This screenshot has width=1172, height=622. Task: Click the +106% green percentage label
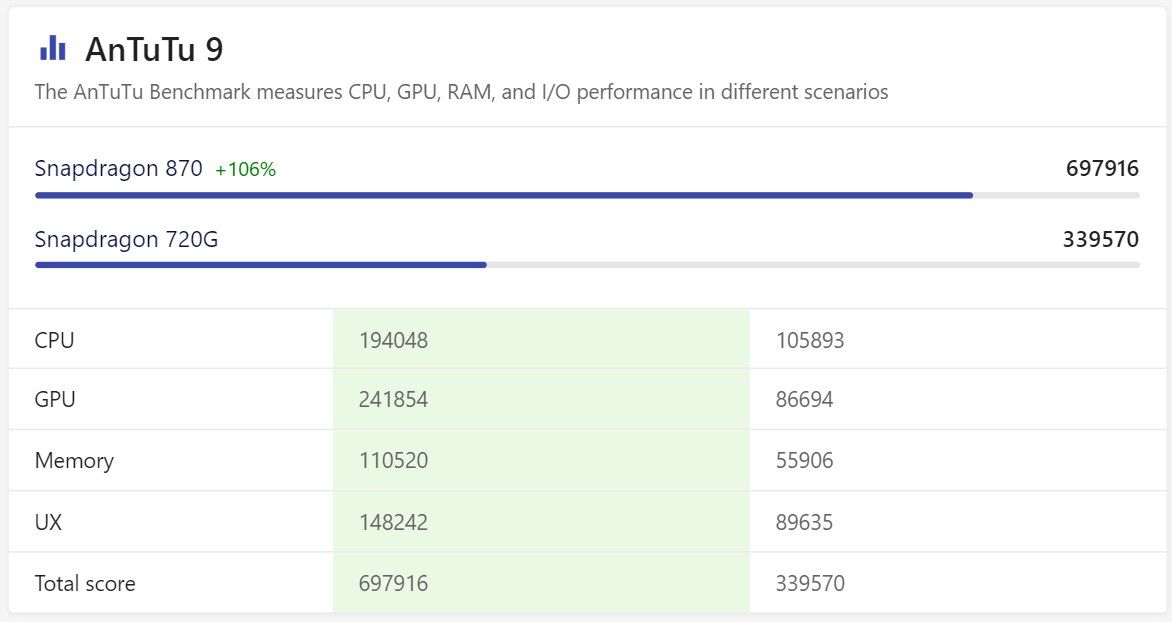pos(245,170)
